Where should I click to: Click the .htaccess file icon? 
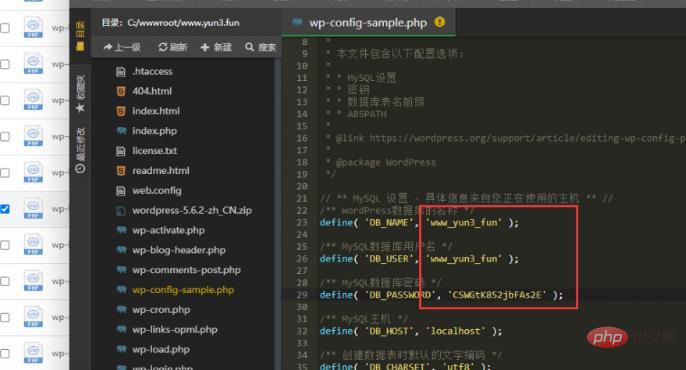click(121, 72)
